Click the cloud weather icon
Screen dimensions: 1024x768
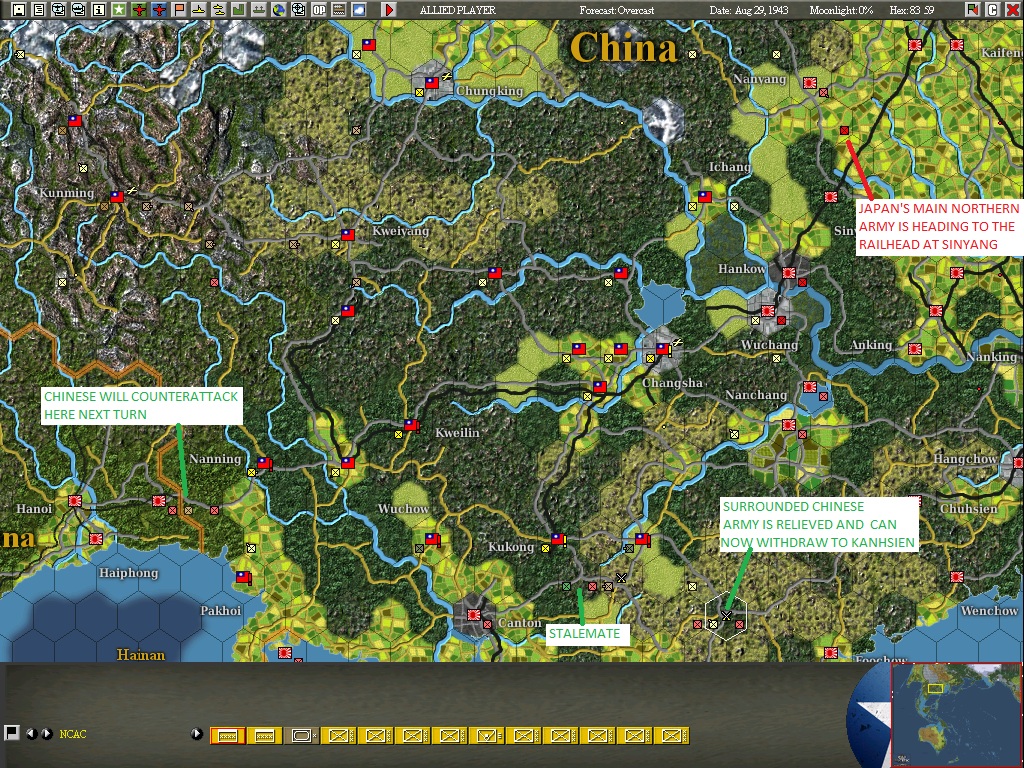pyautogui.click(x=359, y=9)
